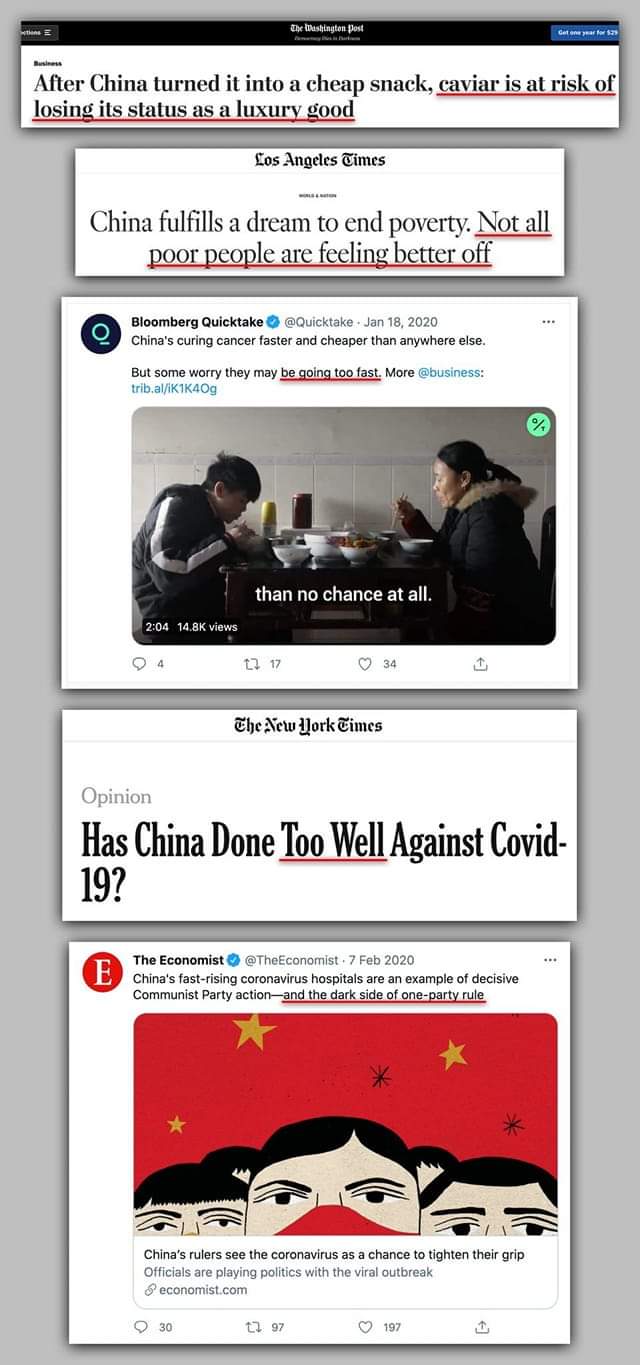
Task: Like The Economist tweet
Action: (x=365, y=1326)
